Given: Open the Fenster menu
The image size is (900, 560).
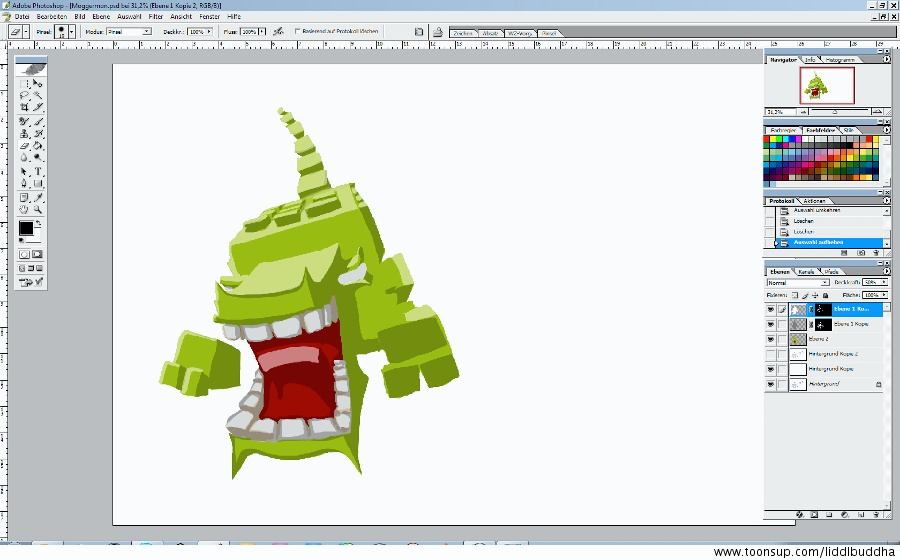Looking at the screenshot, I should pyautogui.click(x=210, y=17).
